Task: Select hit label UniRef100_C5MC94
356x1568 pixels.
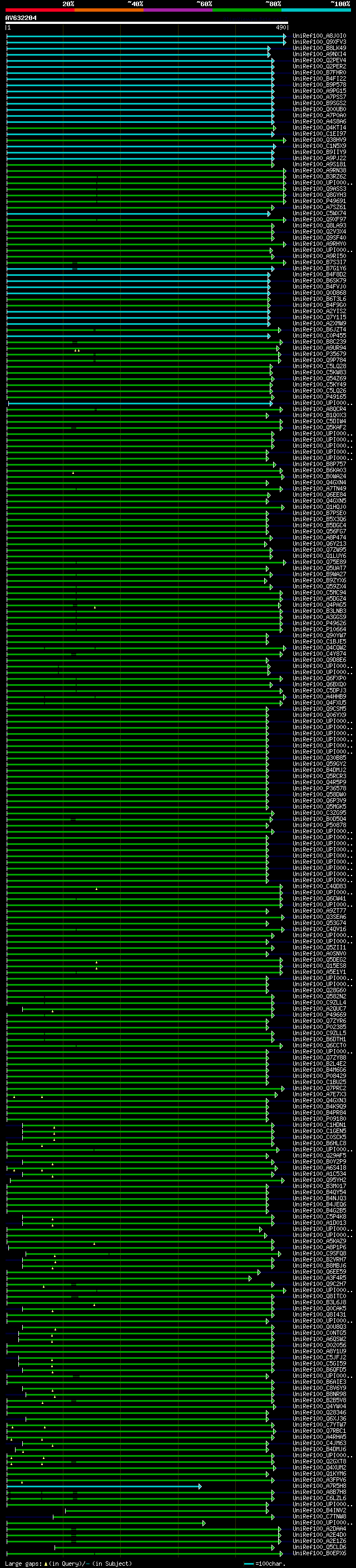Action: coord(319,592)
